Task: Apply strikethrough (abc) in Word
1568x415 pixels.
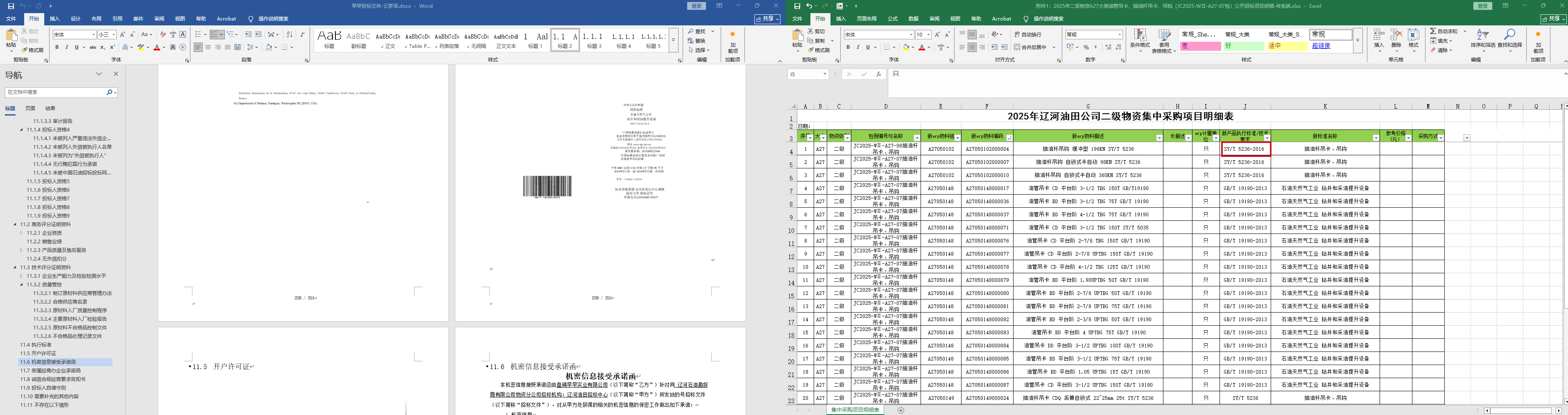Action: click(x=93, y=48)
